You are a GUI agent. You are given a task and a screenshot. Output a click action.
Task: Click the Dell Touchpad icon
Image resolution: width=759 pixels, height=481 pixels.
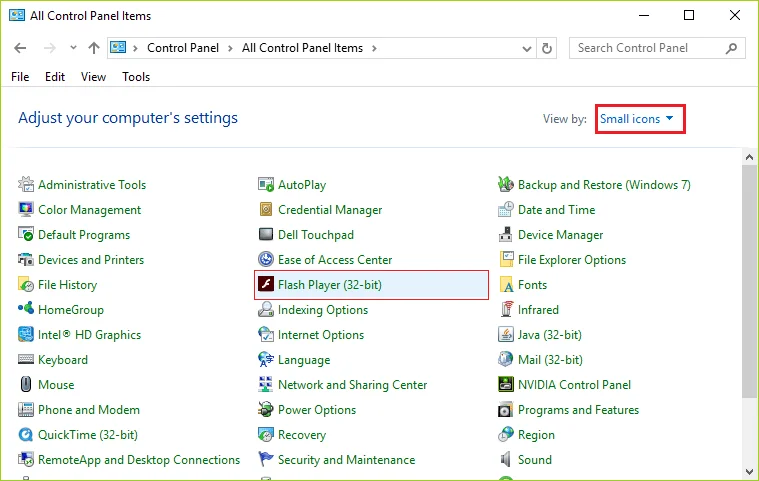click(x=266, y=235)
